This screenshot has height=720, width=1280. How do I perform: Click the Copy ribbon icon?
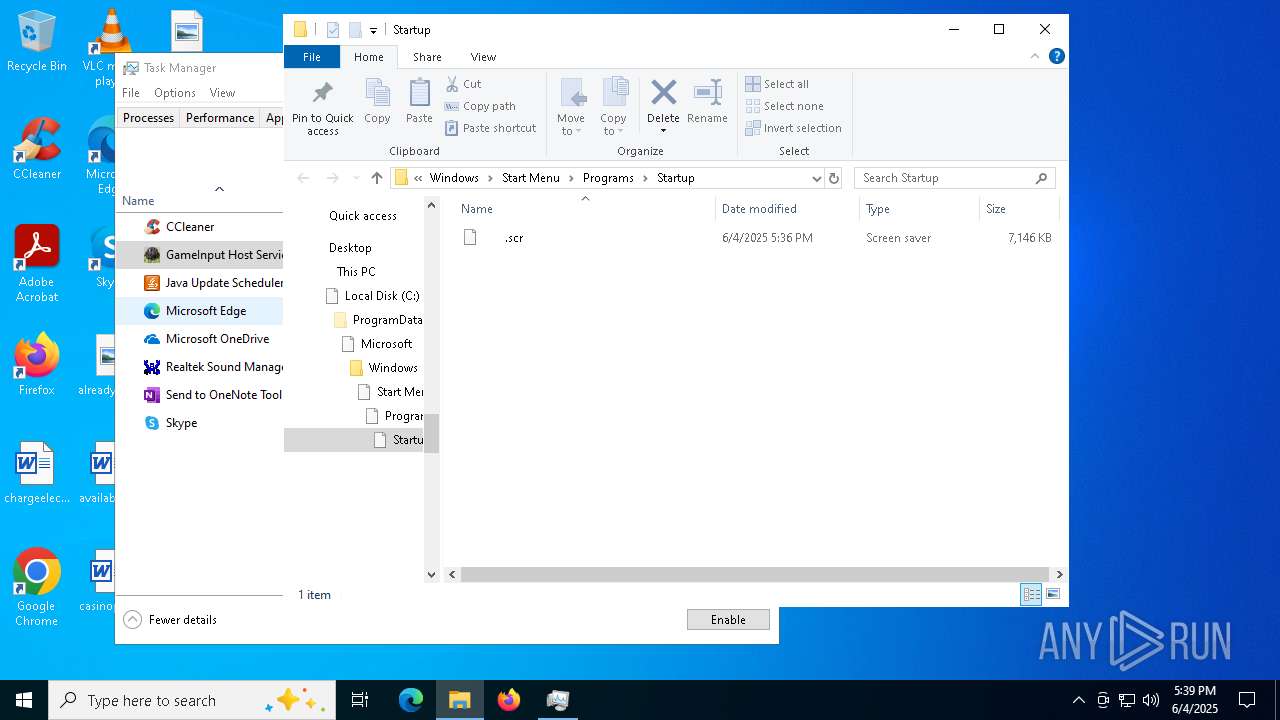377,101
